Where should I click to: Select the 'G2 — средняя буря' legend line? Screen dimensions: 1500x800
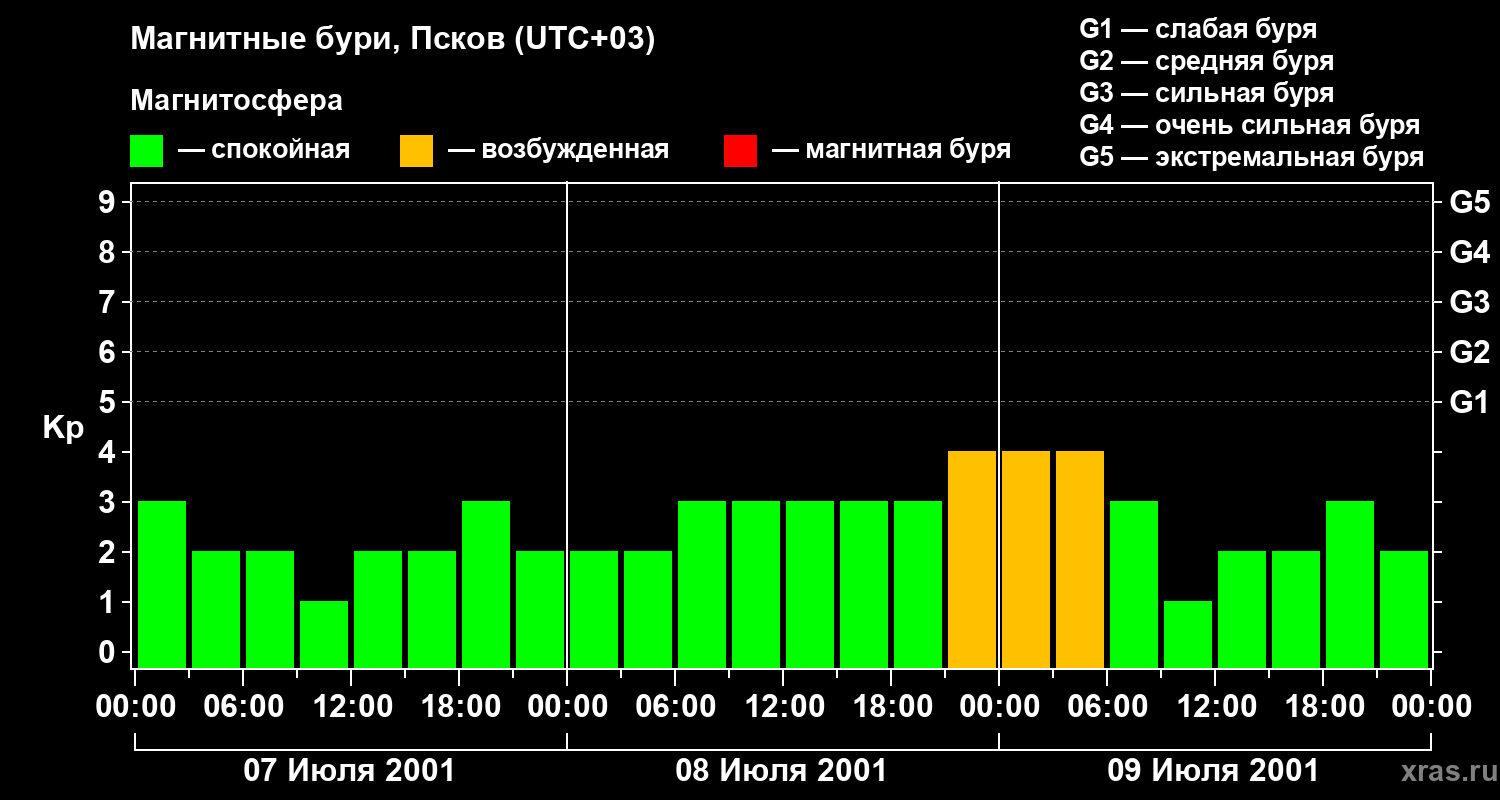[x=1206, y=61]
